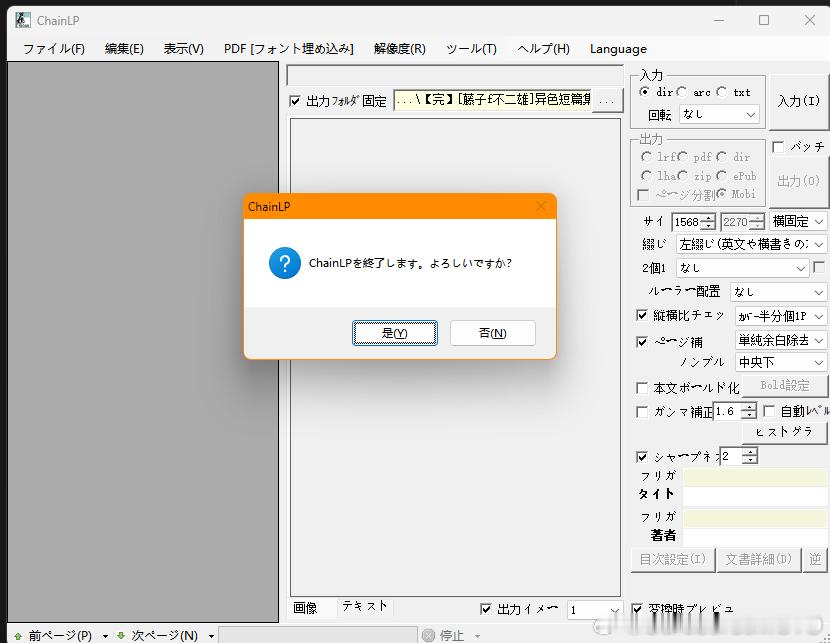Open the 横固定 size mode dropdown
This screenshot has height=643, width=830.
798,221
